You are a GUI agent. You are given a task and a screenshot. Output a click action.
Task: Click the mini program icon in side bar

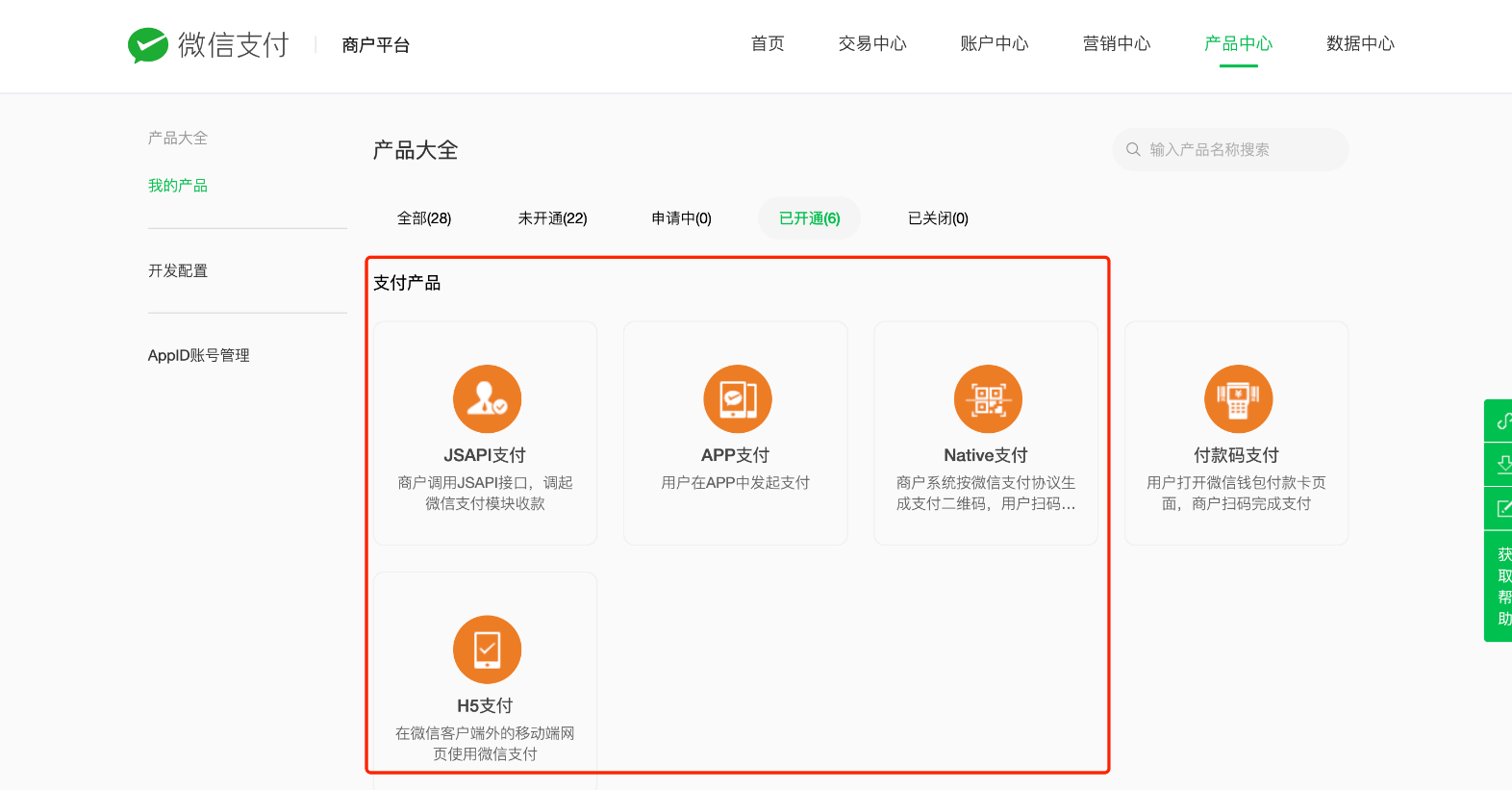click(x=1502, y=421)
